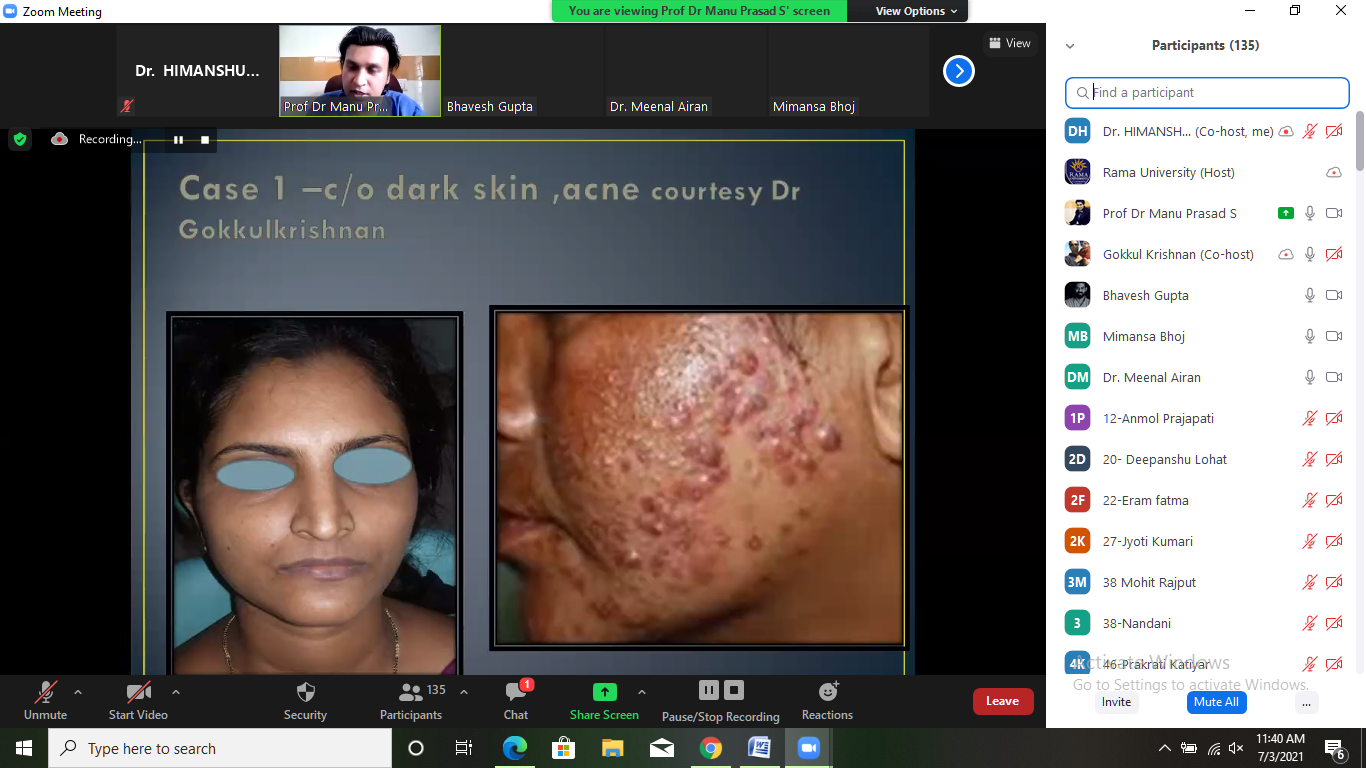This screenshot has width=1366, height=768.
Task: Show hidden system tray icons
Action: [x=1164, y=748]
